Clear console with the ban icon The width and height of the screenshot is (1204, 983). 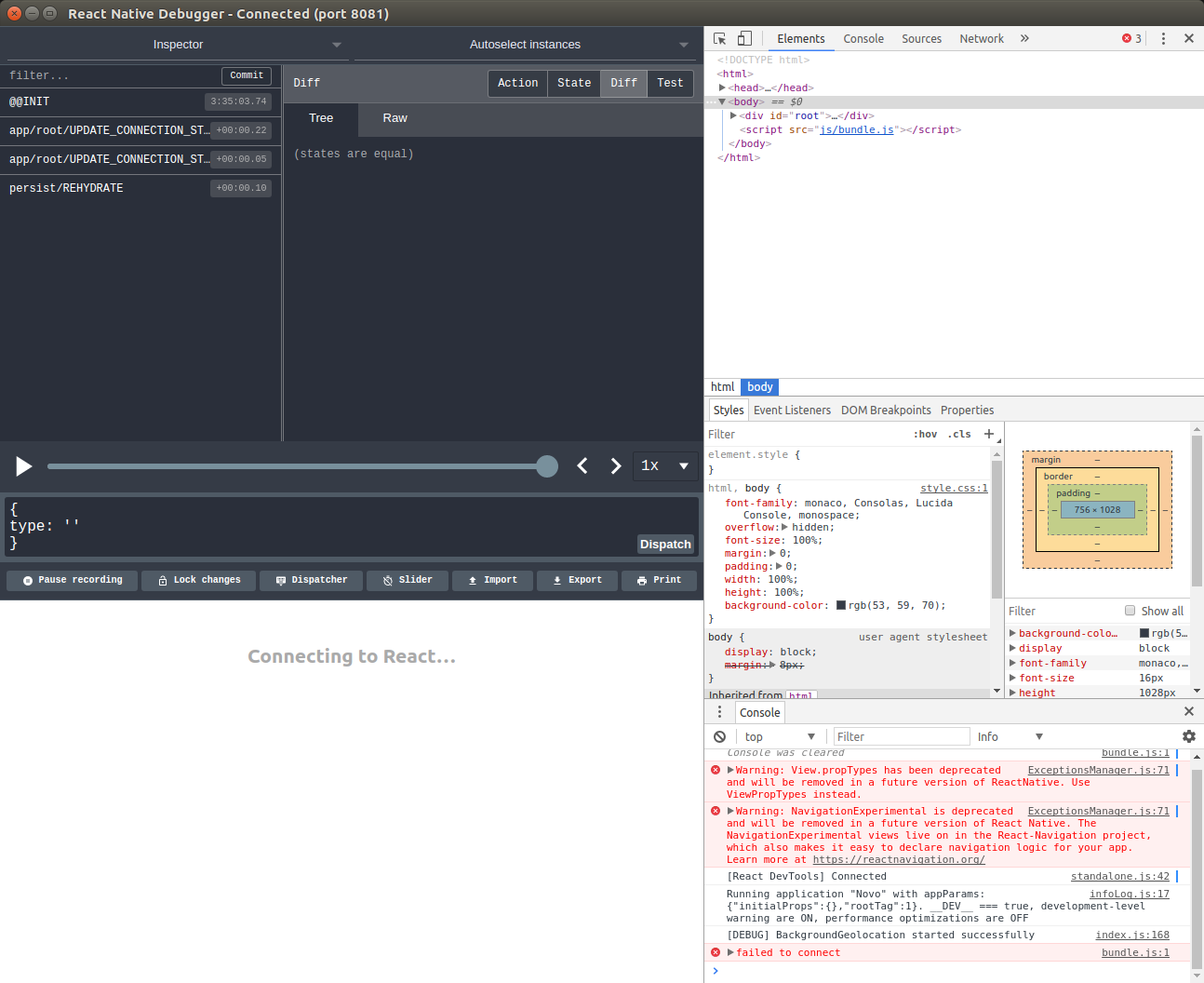tap(719, 736)
